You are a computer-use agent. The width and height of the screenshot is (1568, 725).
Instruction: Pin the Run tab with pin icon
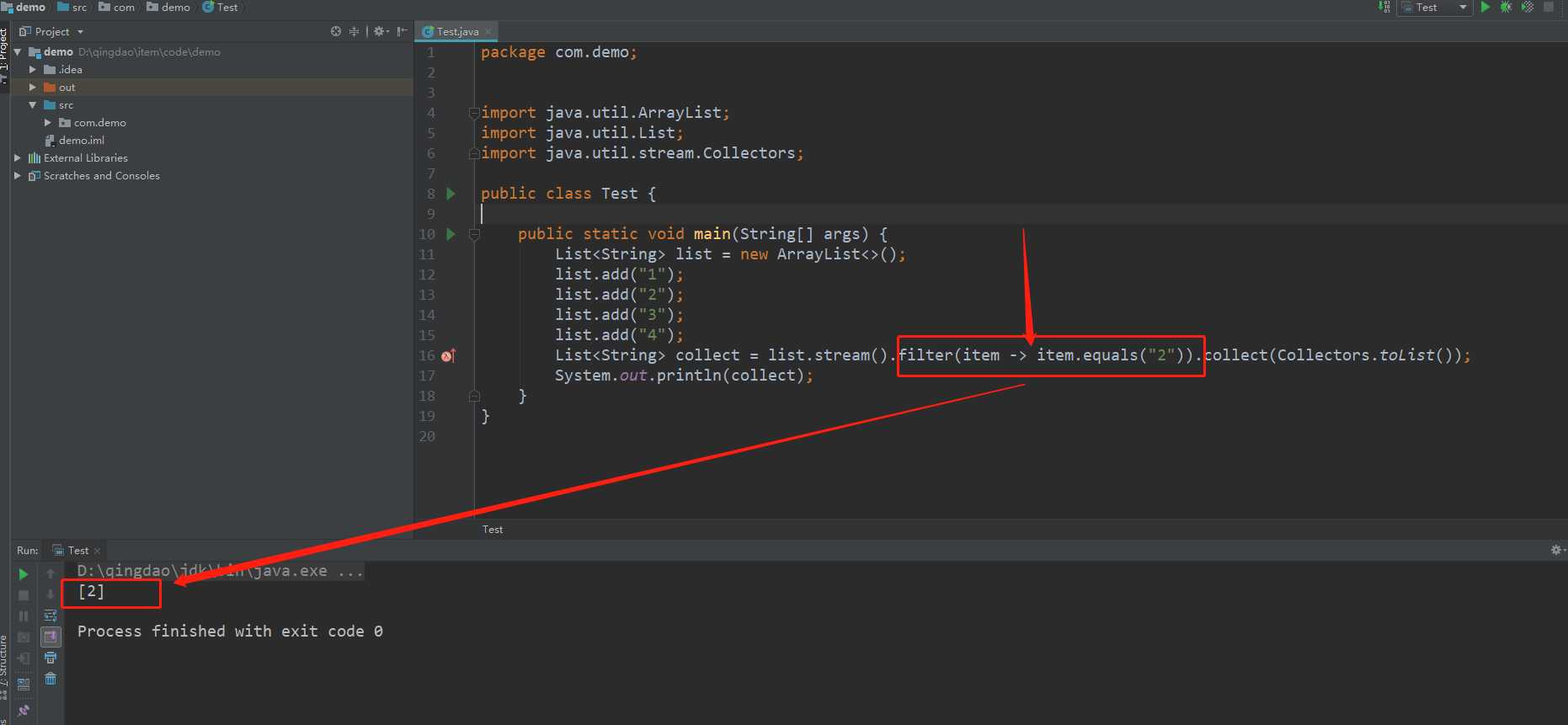tap(24, 712)
